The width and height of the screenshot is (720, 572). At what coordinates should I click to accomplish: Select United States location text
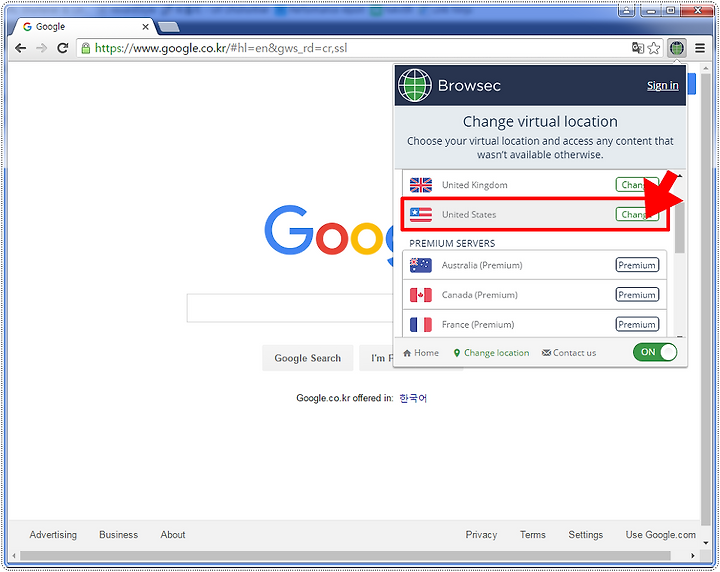point(469,214)
